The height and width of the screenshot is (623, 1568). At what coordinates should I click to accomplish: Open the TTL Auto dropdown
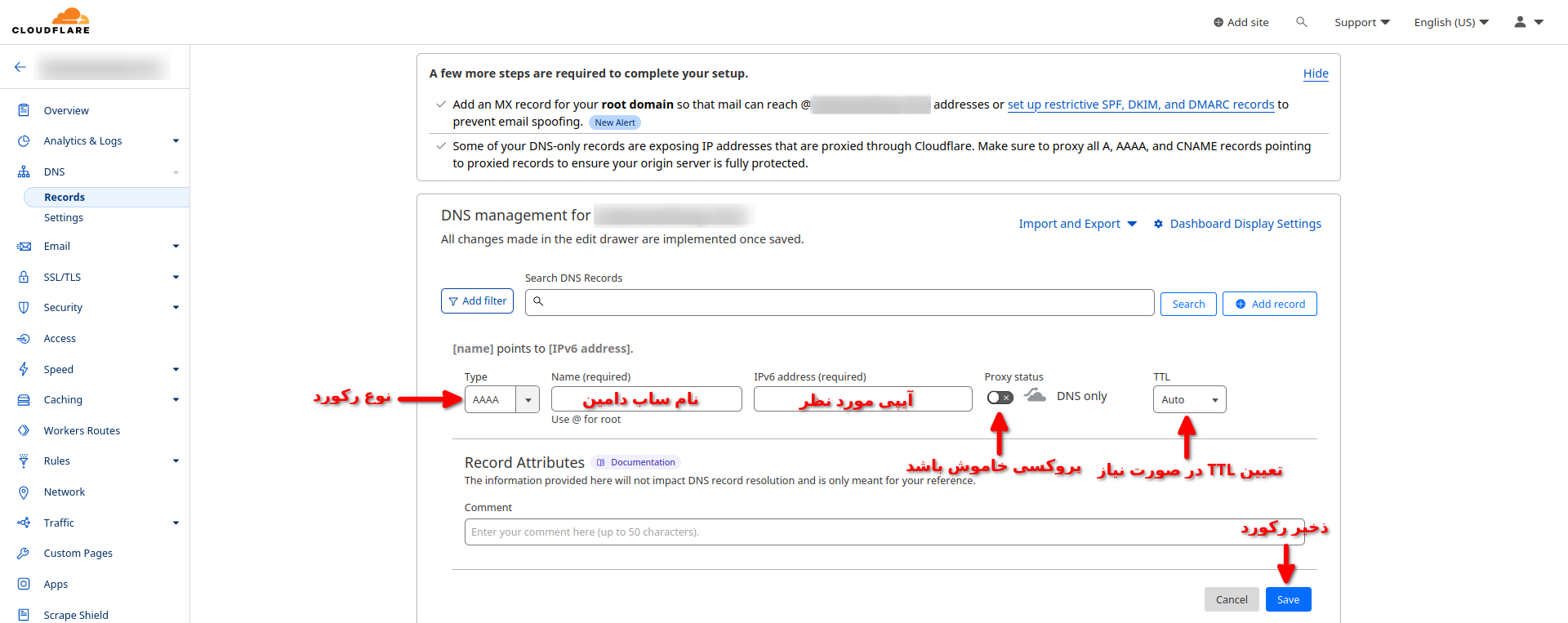pos(1189,399)
